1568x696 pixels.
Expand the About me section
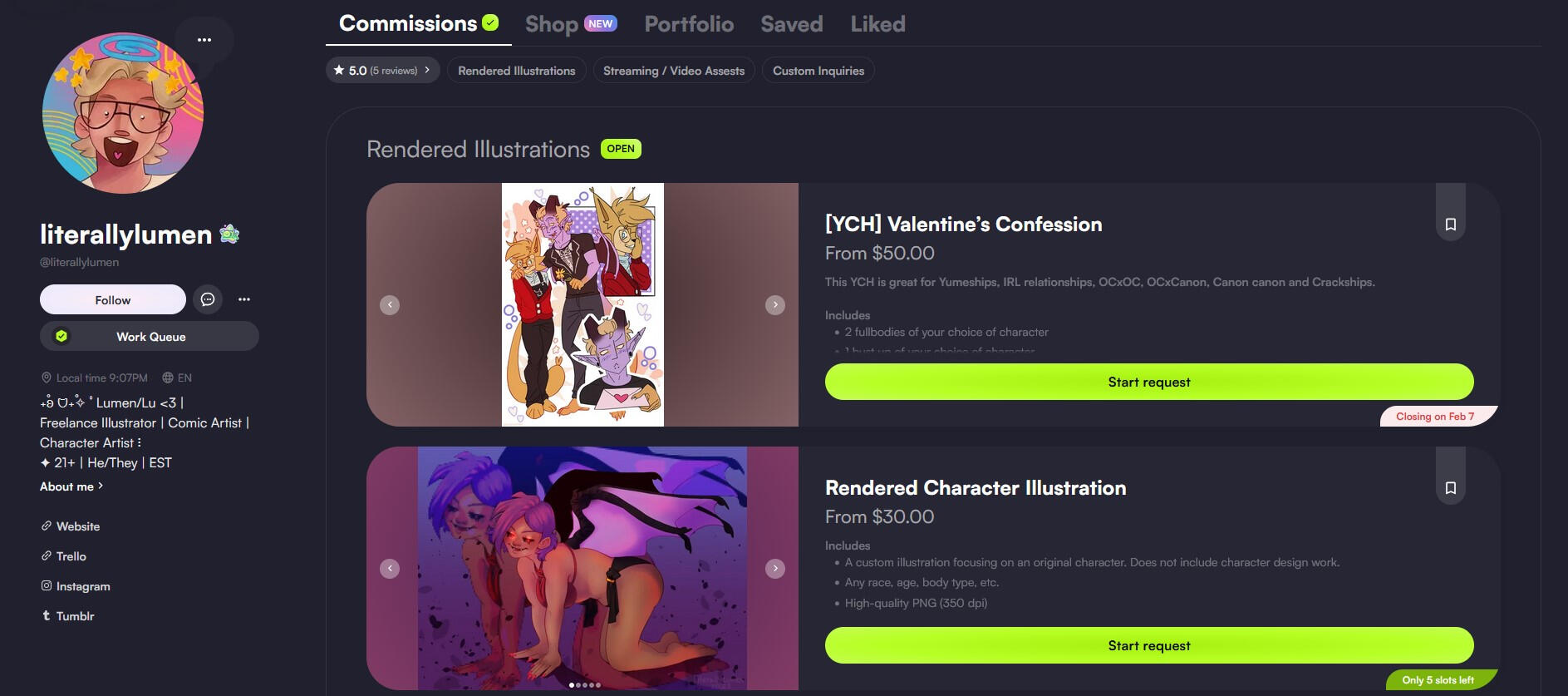pyautogui.click(x=71, y=486)
